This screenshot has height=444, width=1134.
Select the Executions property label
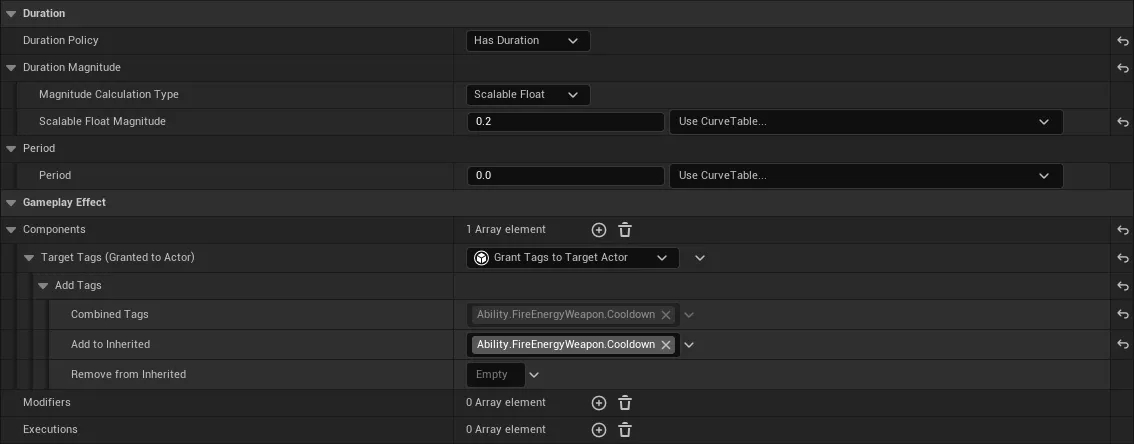point(50,429)
